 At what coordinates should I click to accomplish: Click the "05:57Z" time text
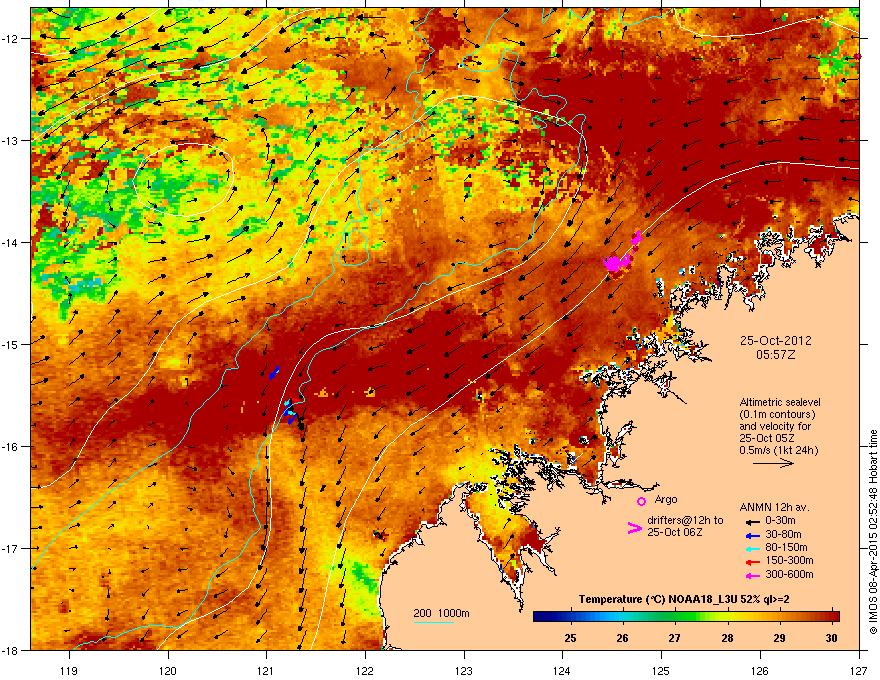click(x=775, y=355)
